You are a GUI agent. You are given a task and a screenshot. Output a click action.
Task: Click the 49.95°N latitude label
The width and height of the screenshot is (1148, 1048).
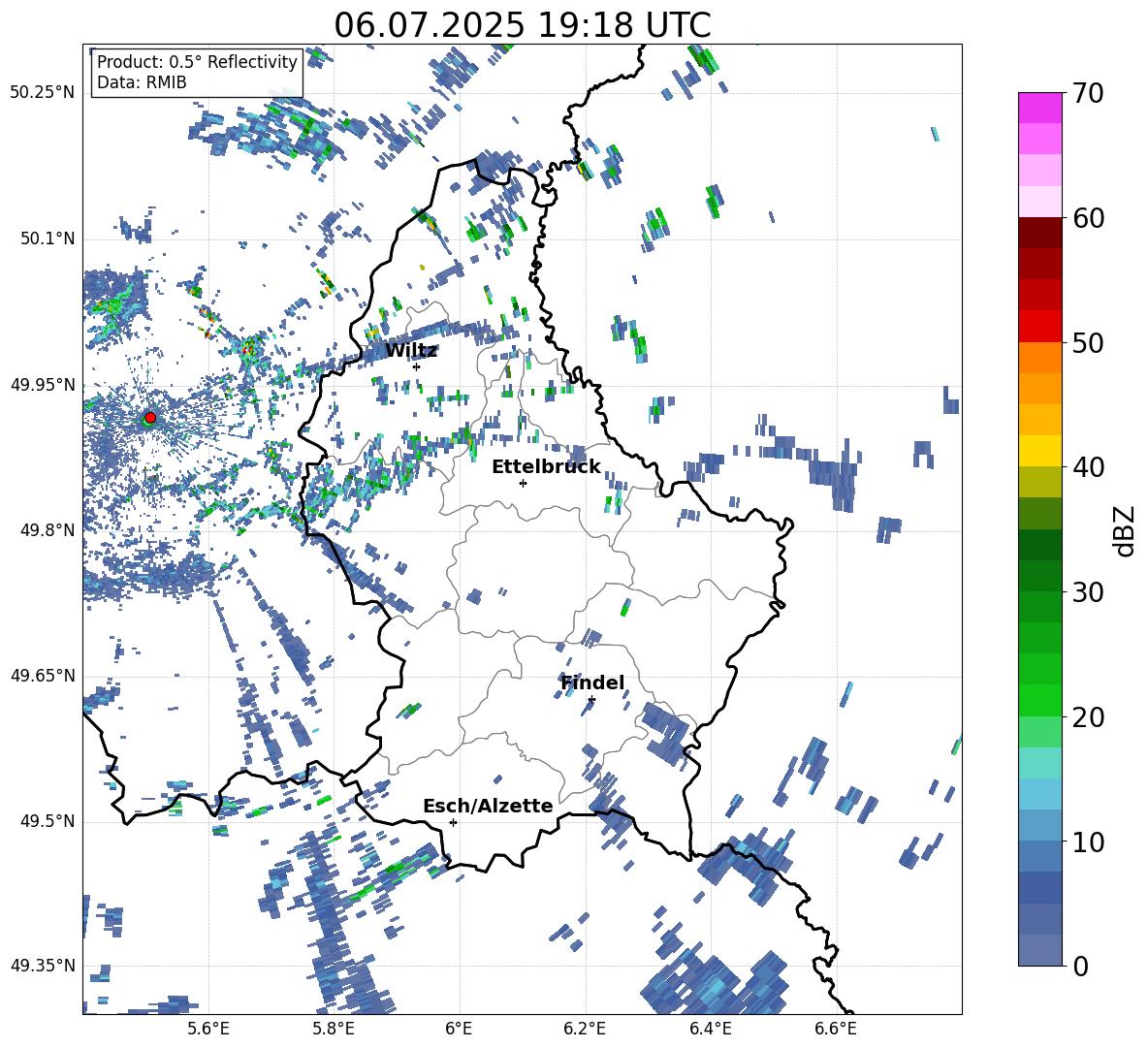point(43,385)
